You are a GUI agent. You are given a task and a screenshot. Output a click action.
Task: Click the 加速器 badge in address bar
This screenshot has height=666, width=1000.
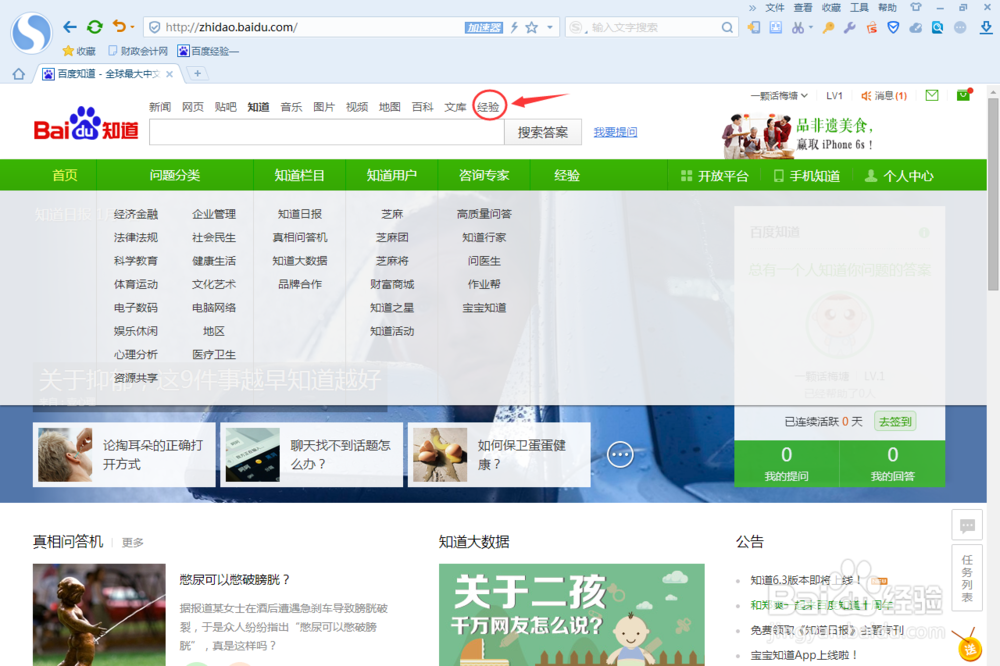click(x=483, y=27)
